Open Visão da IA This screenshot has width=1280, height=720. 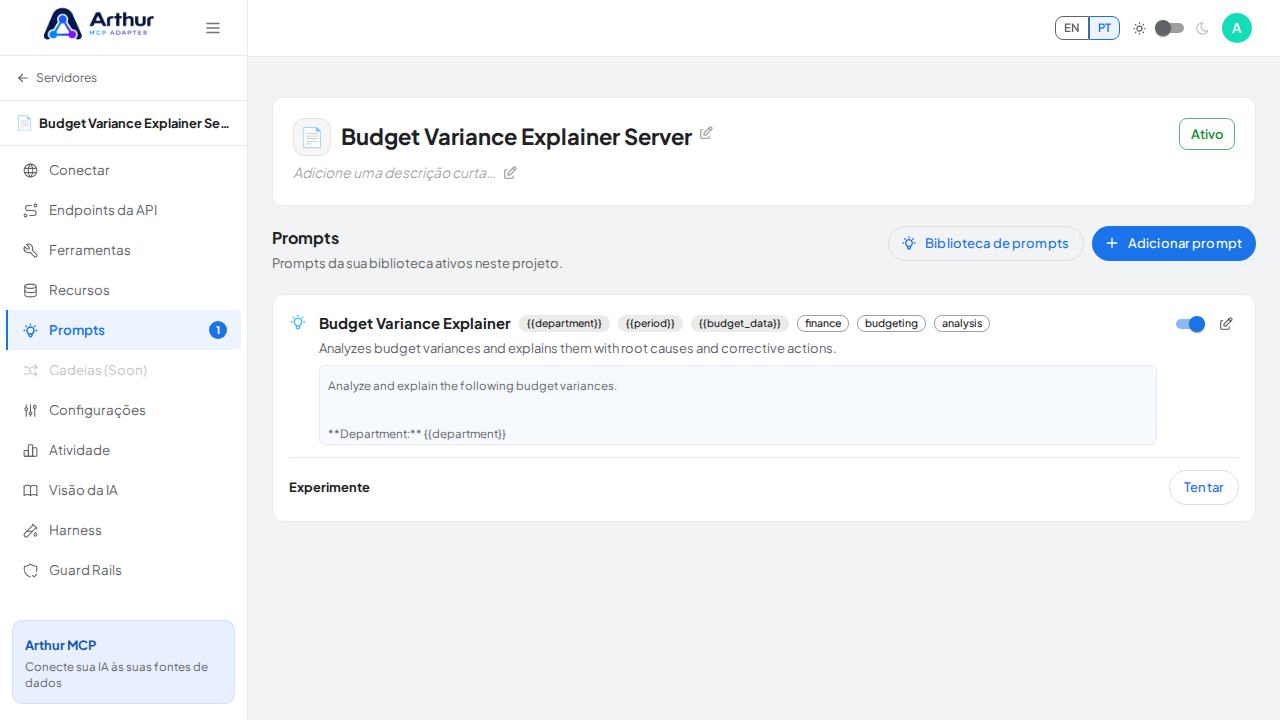point(124,490)
